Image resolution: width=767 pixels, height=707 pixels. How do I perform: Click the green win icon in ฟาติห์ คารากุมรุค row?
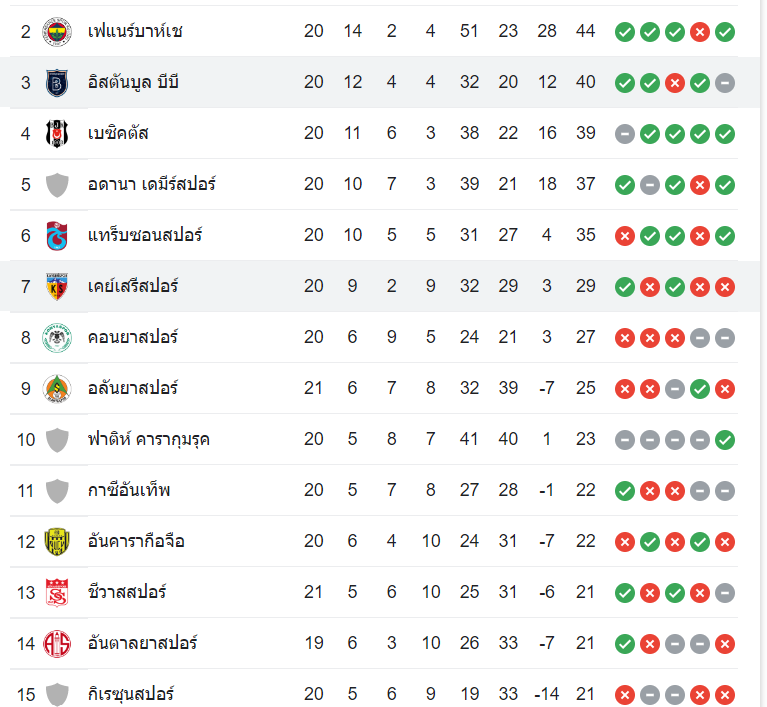725,440
